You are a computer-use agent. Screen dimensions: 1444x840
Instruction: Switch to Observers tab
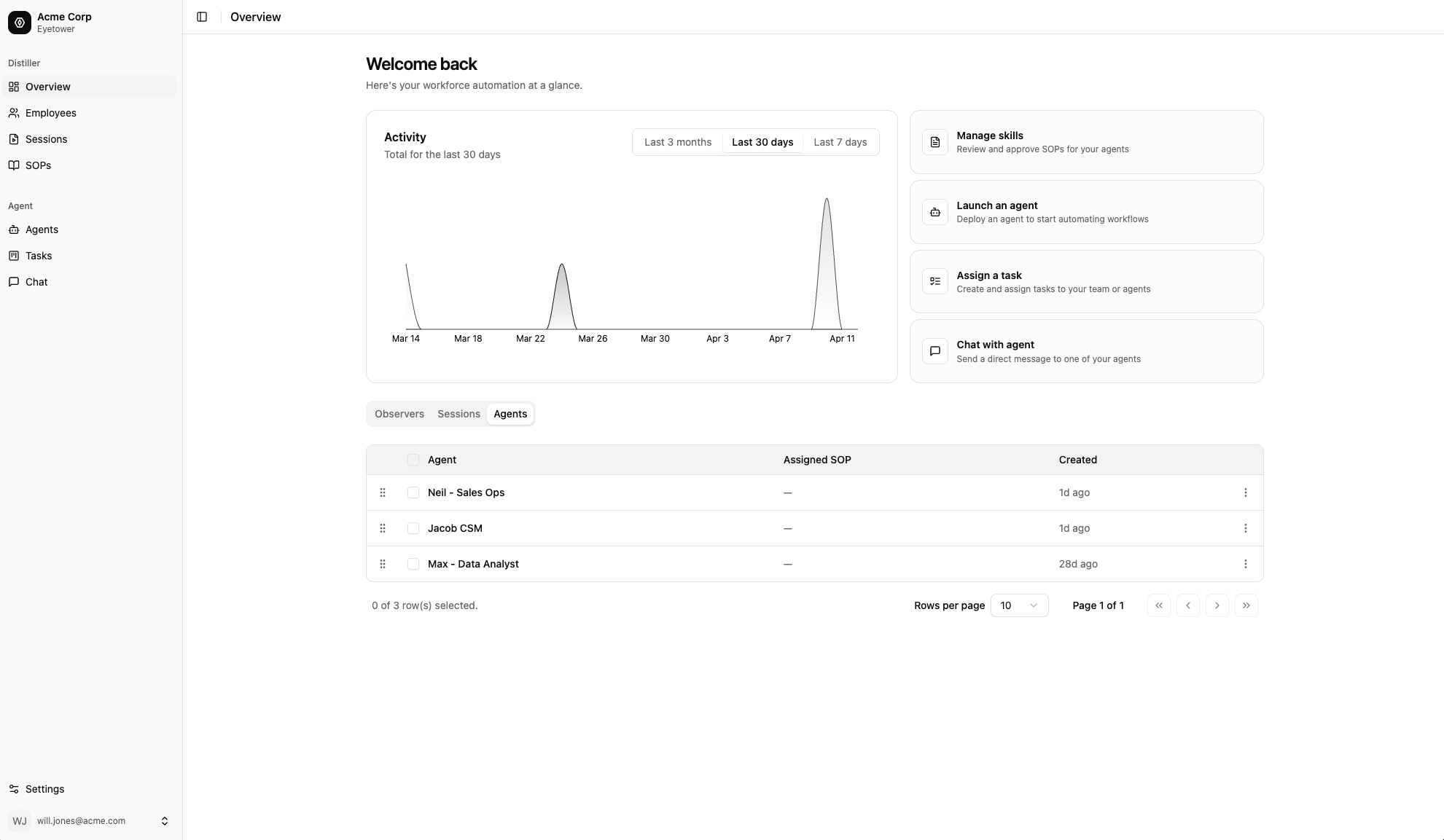pos(399,414)
